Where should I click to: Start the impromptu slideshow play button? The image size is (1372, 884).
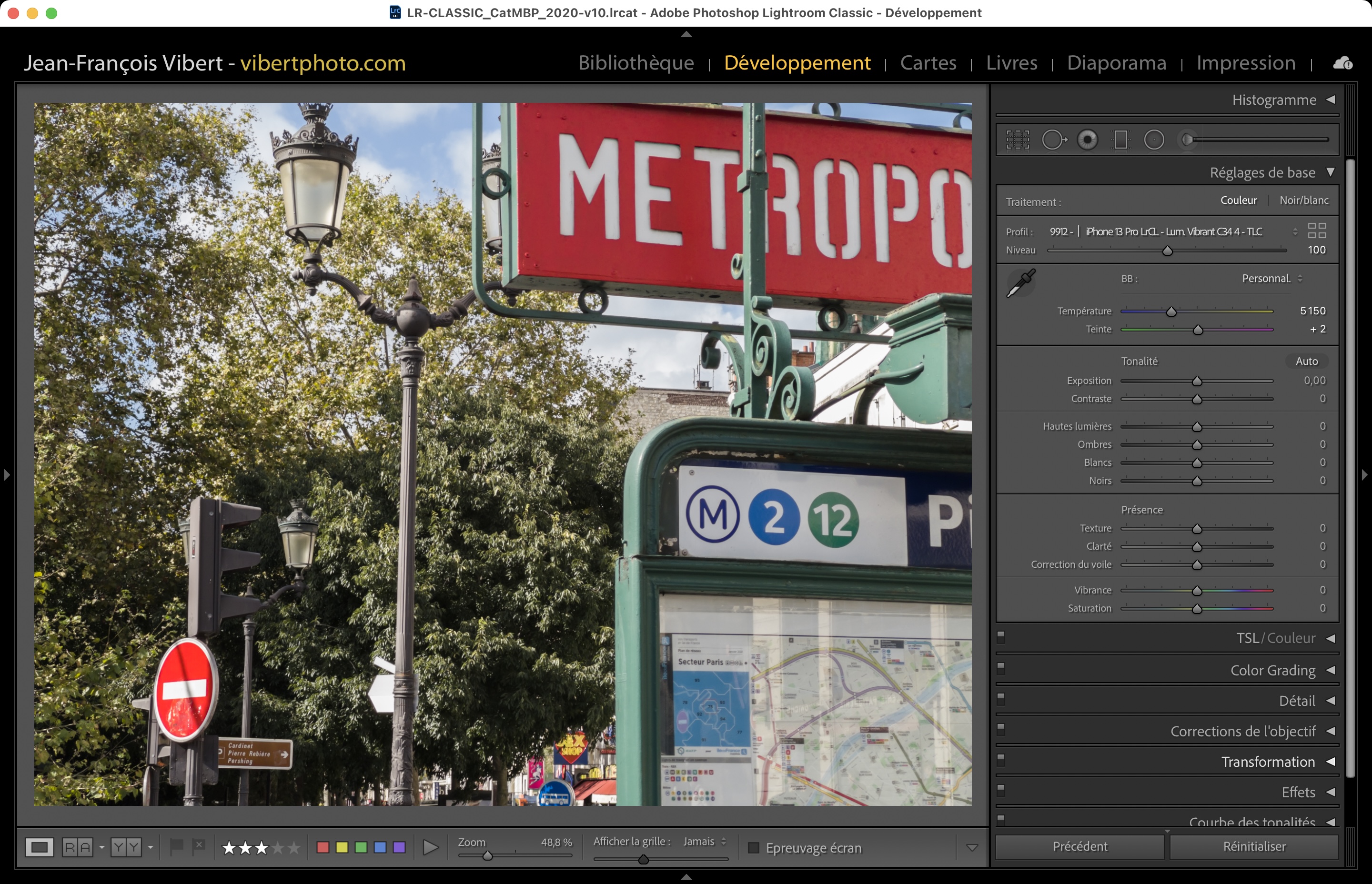click(x=431, y=847)
